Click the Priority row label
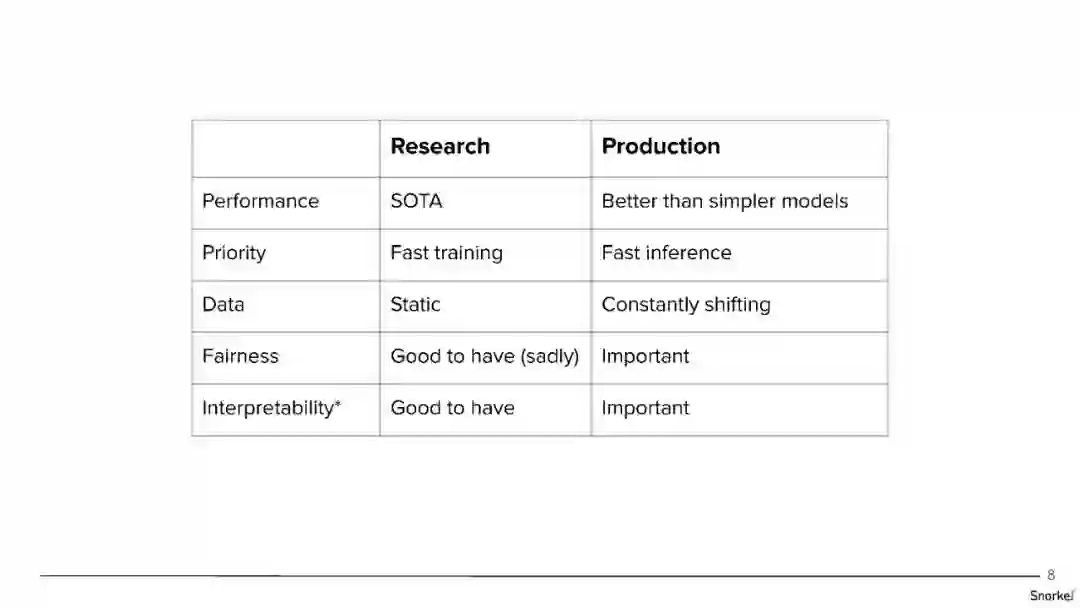The width and height of the screenshot is (1080, 608). (234, 253)
